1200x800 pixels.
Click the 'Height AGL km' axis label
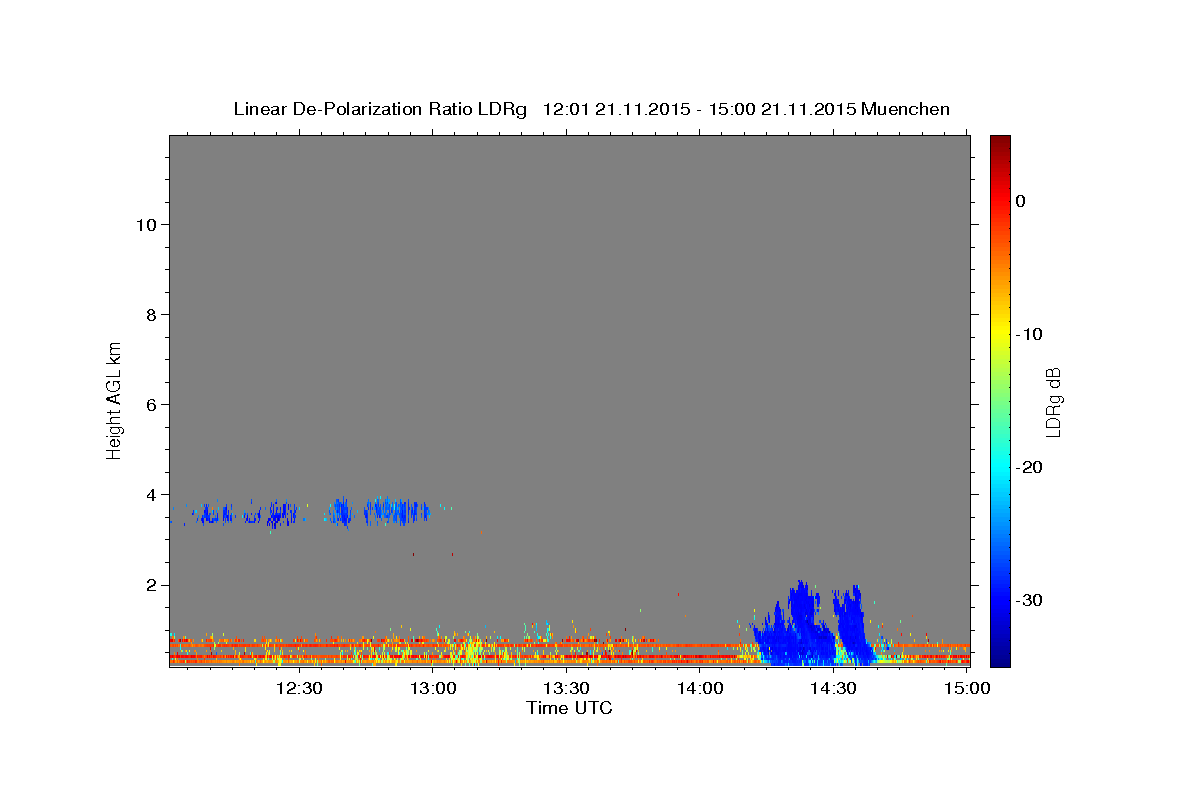tap(115, 400)
